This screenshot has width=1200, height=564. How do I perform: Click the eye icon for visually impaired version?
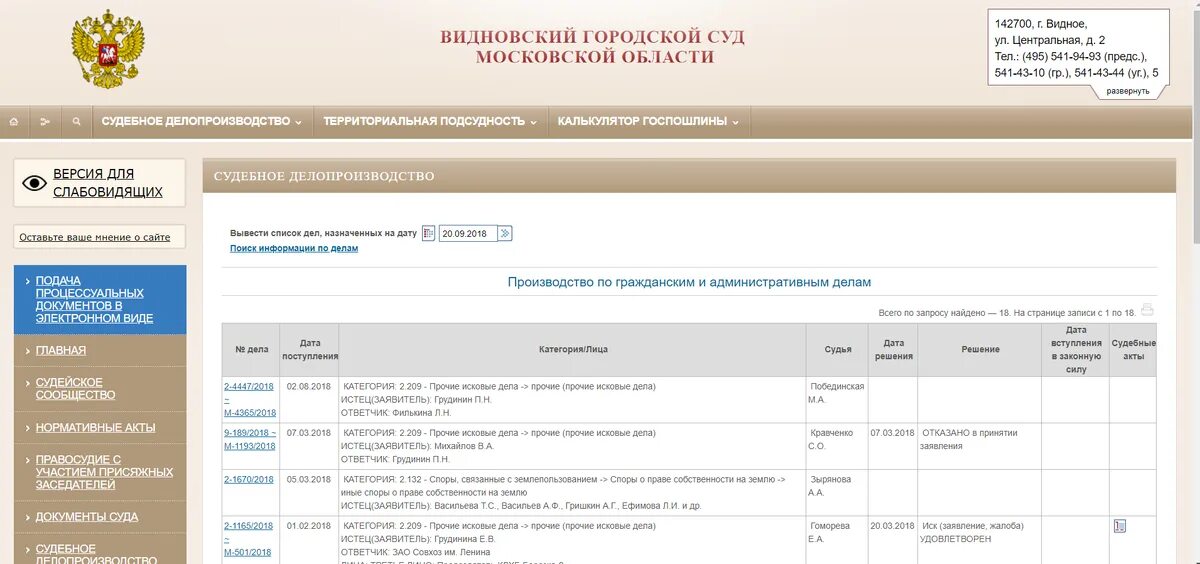coord(35,183)
